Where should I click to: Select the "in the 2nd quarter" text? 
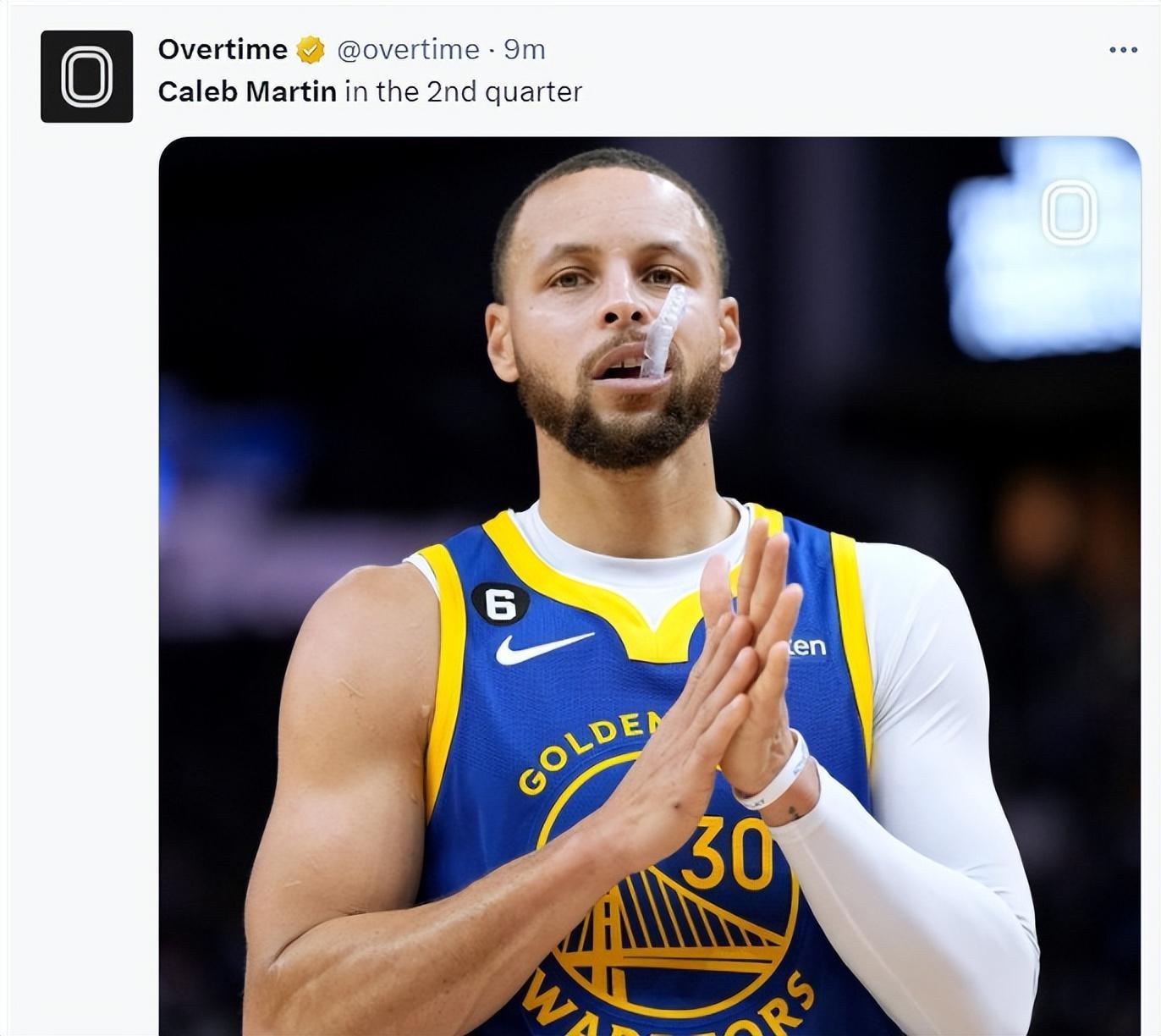463,91
